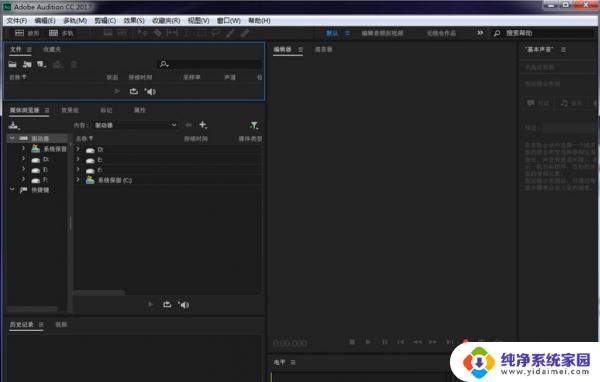Expand 系统保留 node in left tree
The image size is (600, 382).
point(23,148)
